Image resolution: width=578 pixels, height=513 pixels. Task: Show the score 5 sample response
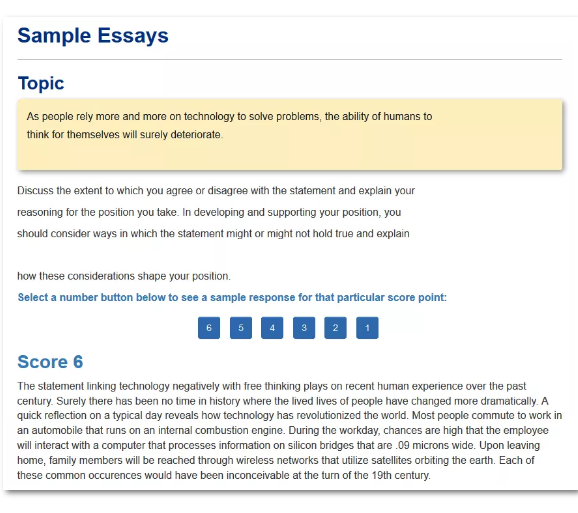[241, 328]
